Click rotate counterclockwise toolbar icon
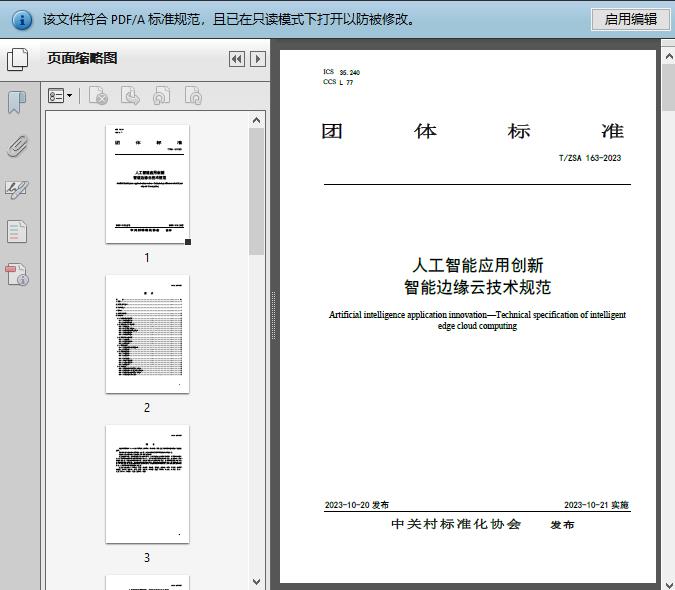 (161, 96)
